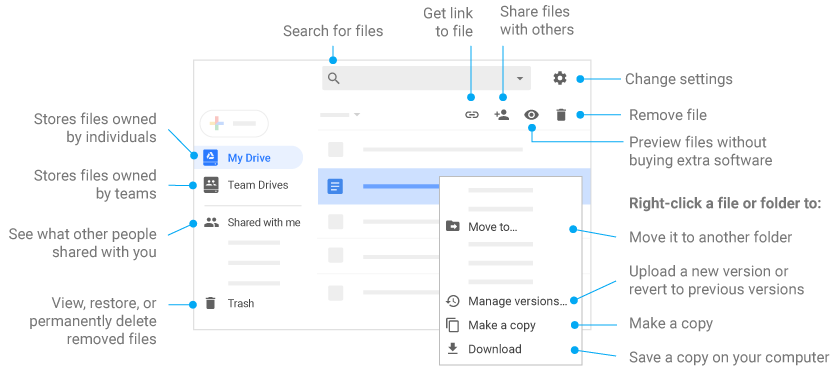Screen dimensions: 835x377
Task: Select My Drive in the sidebar
Action: pyautogui.click(x=249, y=158)
